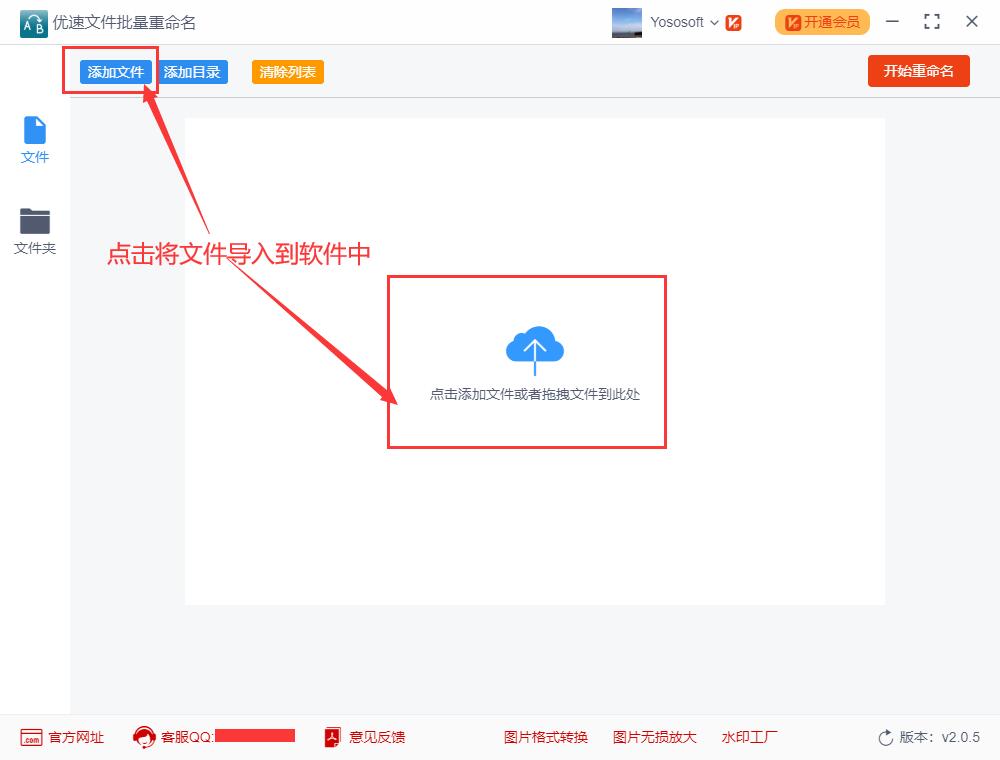Click the VIP badge icon beside Yososoft
This screenshot has width=1000, height=760.
[x=733, y=23]
